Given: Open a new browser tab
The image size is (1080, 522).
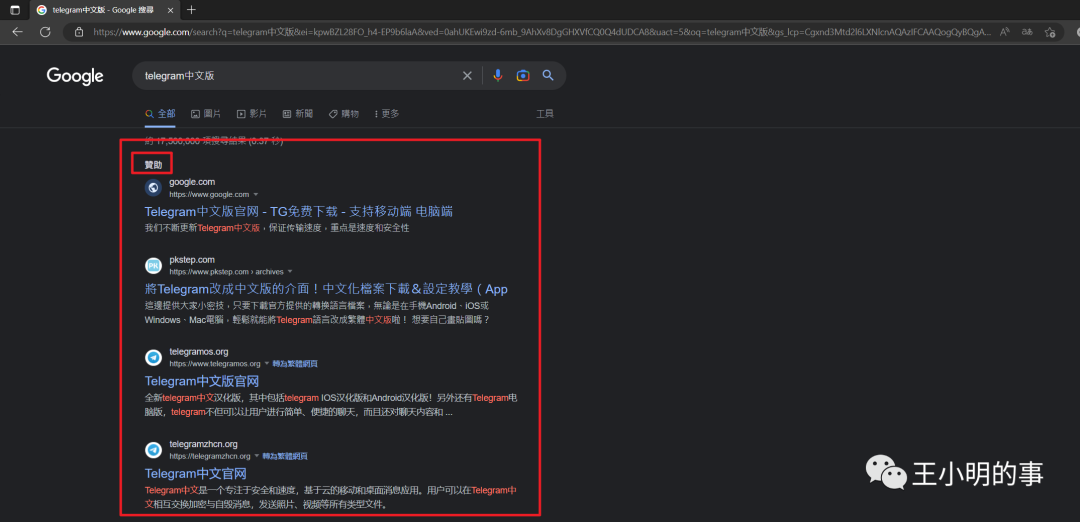Looking at the screenshot, I should click(191, 10).
